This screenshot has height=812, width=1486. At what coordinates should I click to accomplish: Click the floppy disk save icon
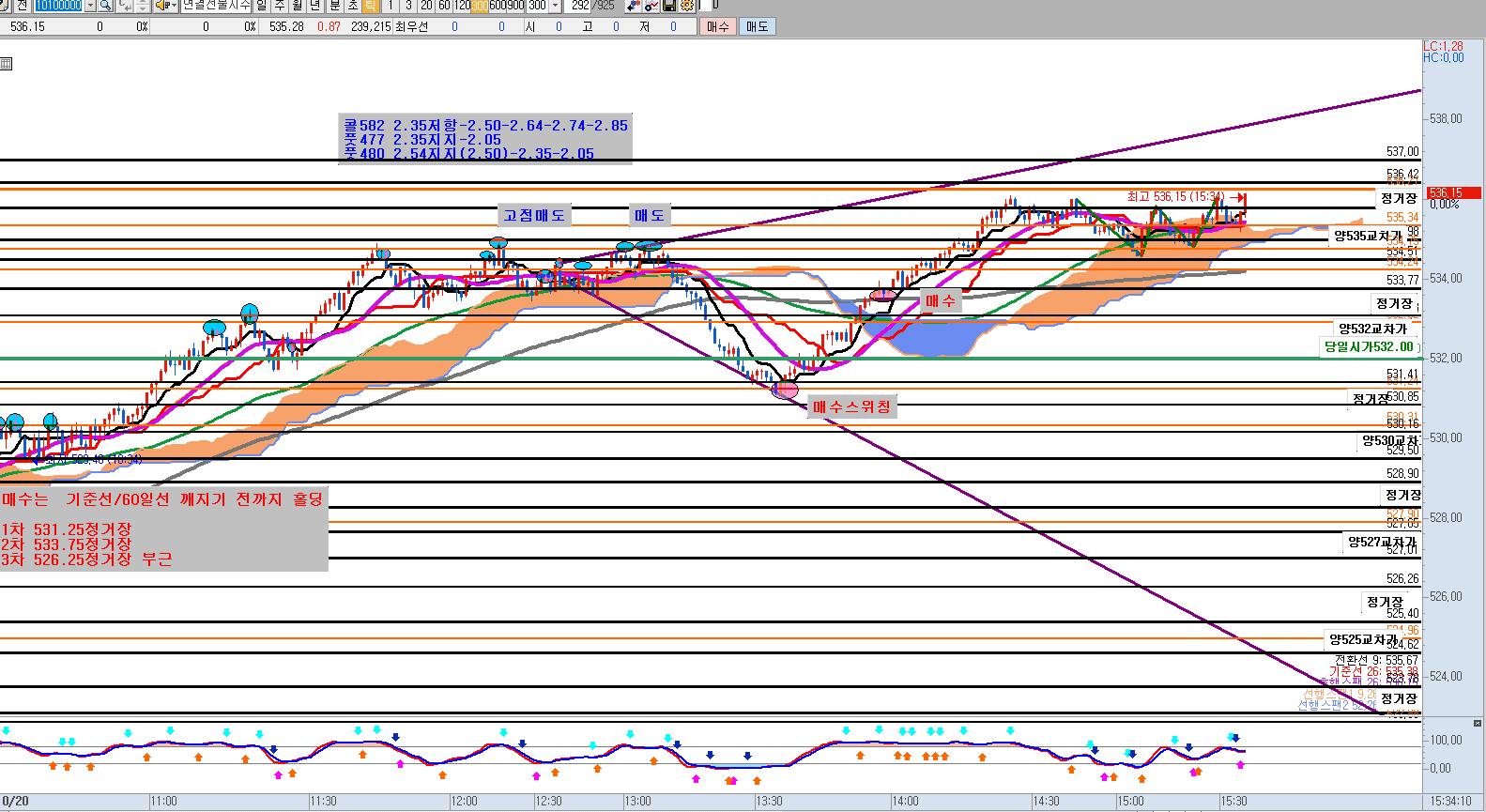tap(669, 6)
